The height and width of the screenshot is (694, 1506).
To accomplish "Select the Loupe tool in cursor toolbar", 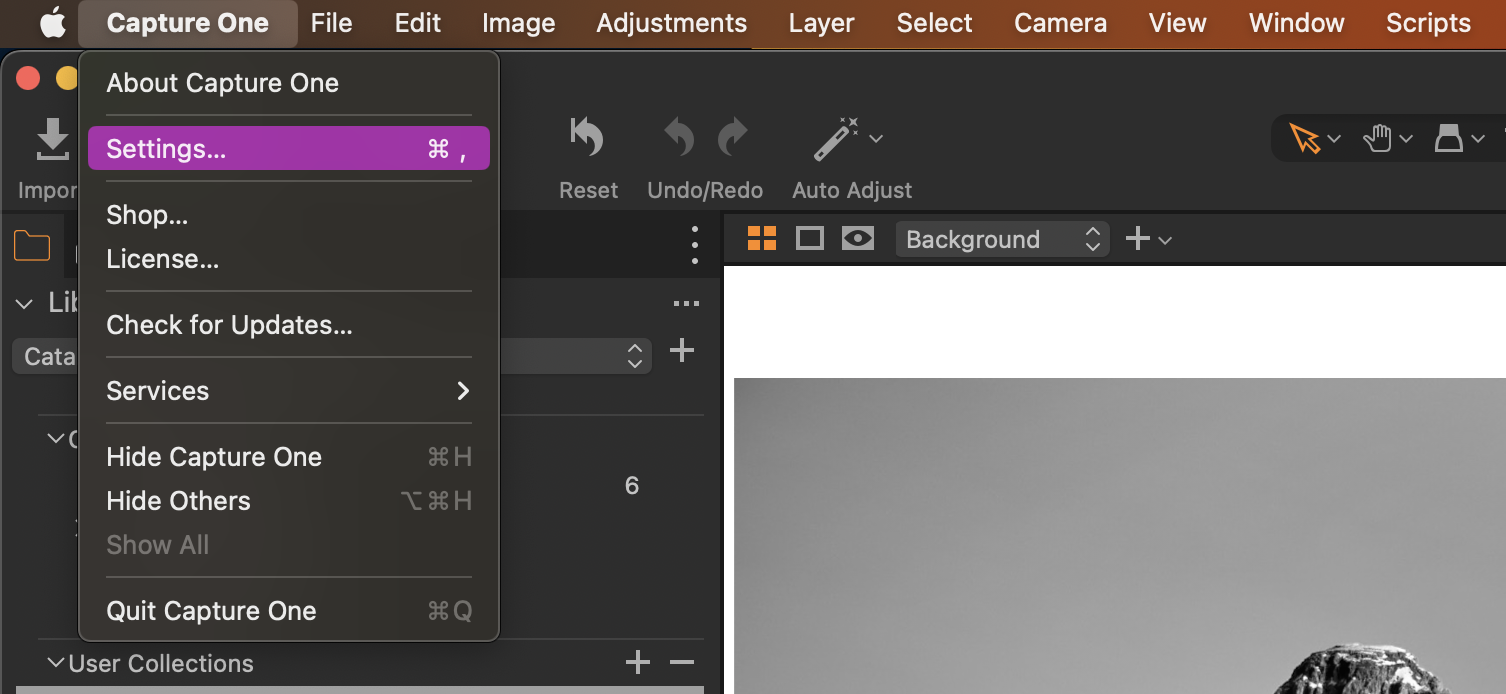I will tap(1449, 139).
